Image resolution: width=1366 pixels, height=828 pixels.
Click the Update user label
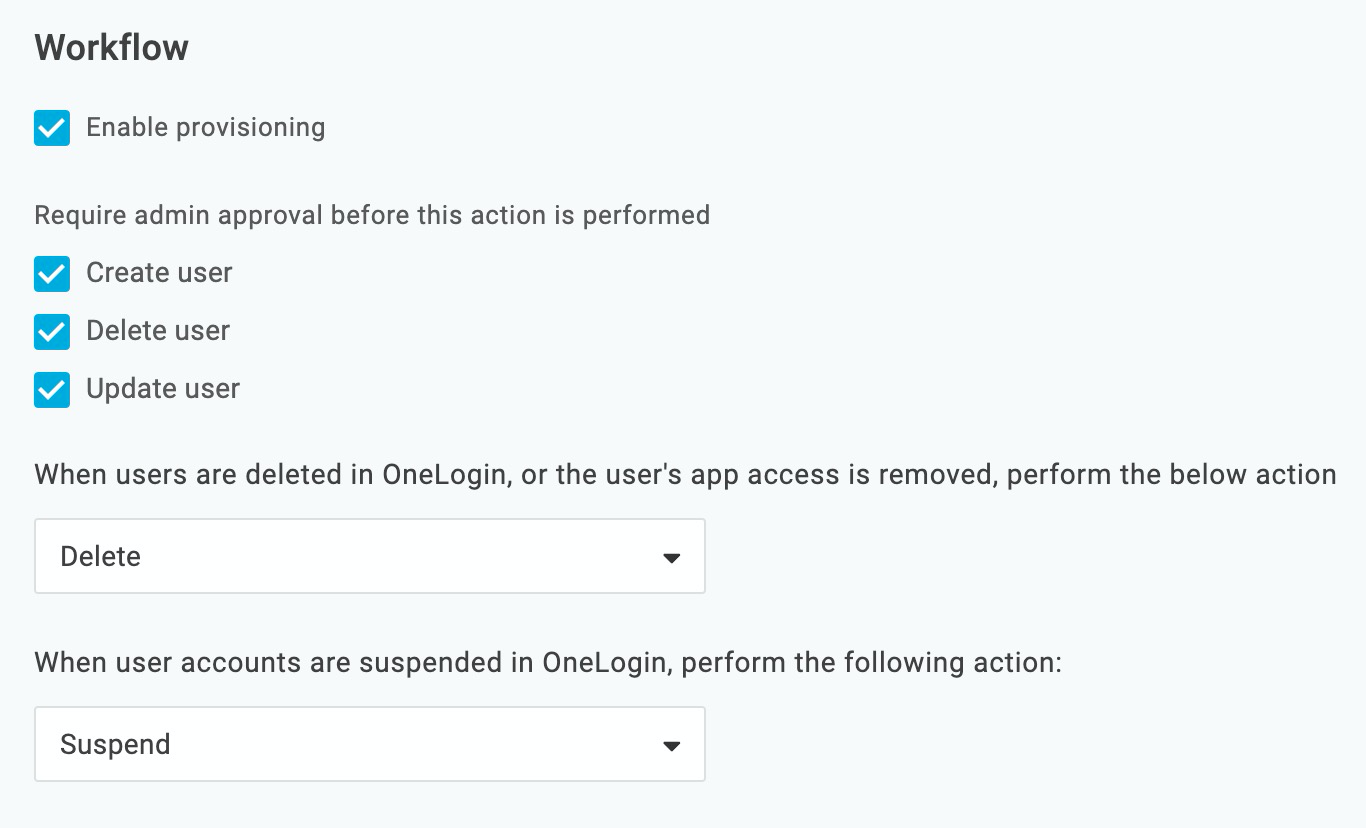point(163,389)
